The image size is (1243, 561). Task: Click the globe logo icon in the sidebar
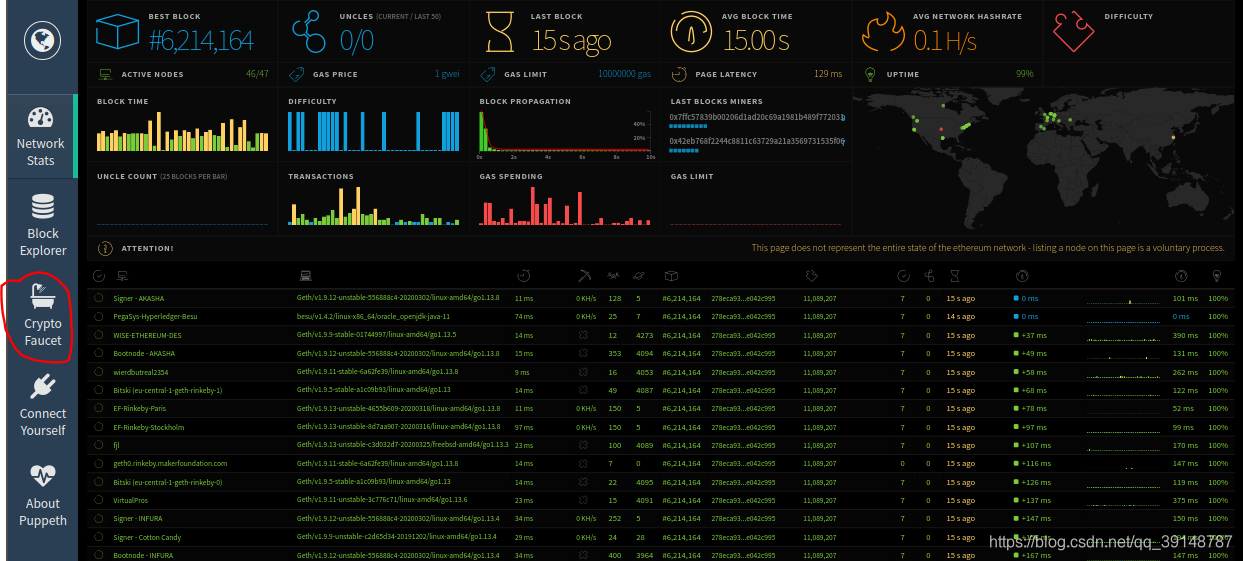(43, 41)
